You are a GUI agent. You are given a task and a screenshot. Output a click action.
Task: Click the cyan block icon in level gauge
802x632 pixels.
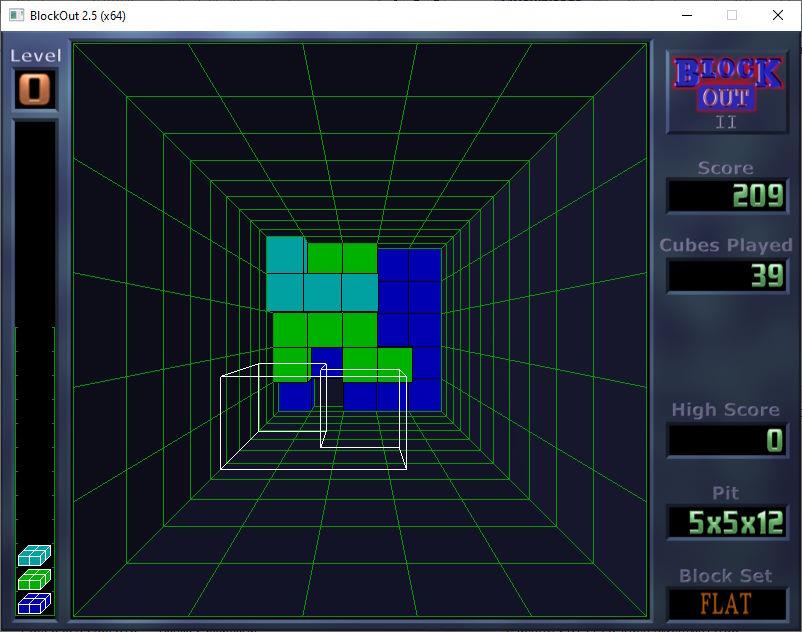tap(34, 555)
